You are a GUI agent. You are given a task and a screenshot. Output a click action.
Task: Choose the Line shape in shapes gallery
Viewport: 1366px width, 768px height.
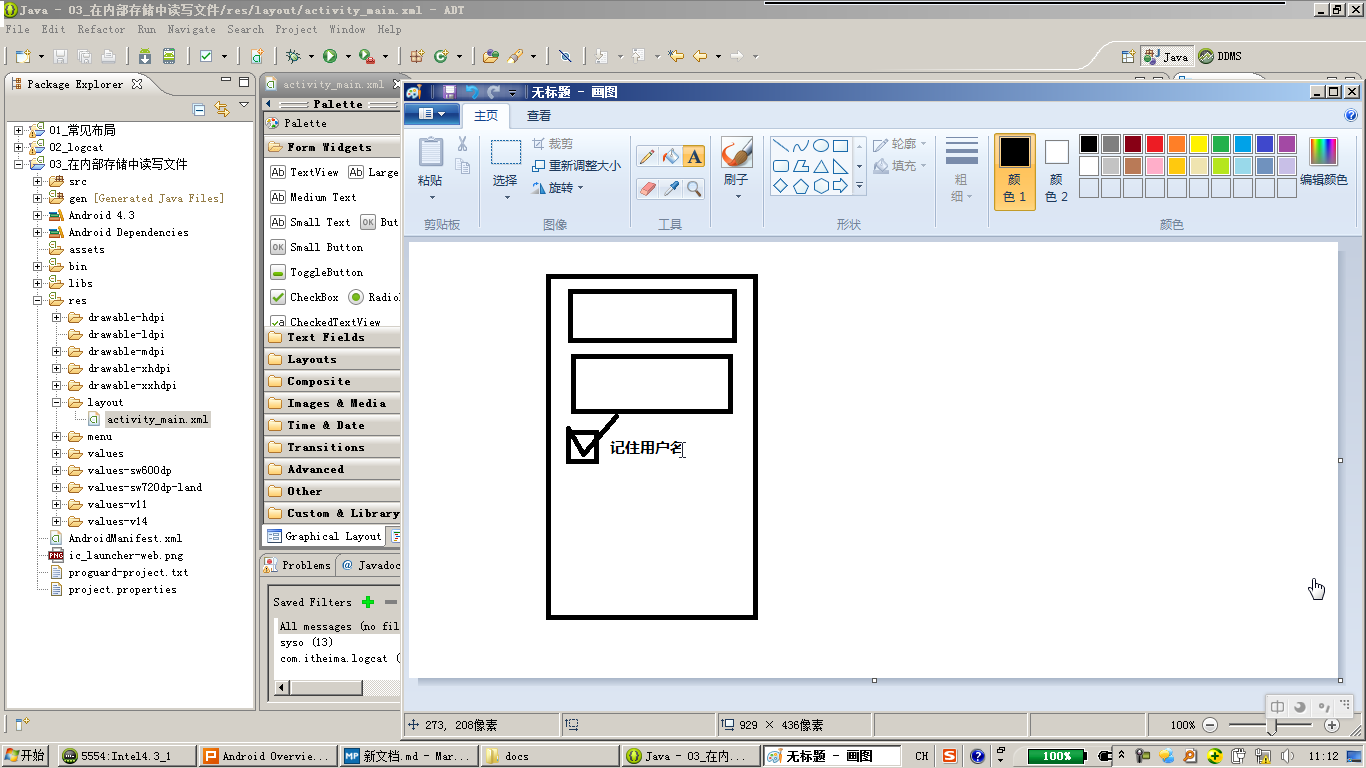(x=781, y=145)
